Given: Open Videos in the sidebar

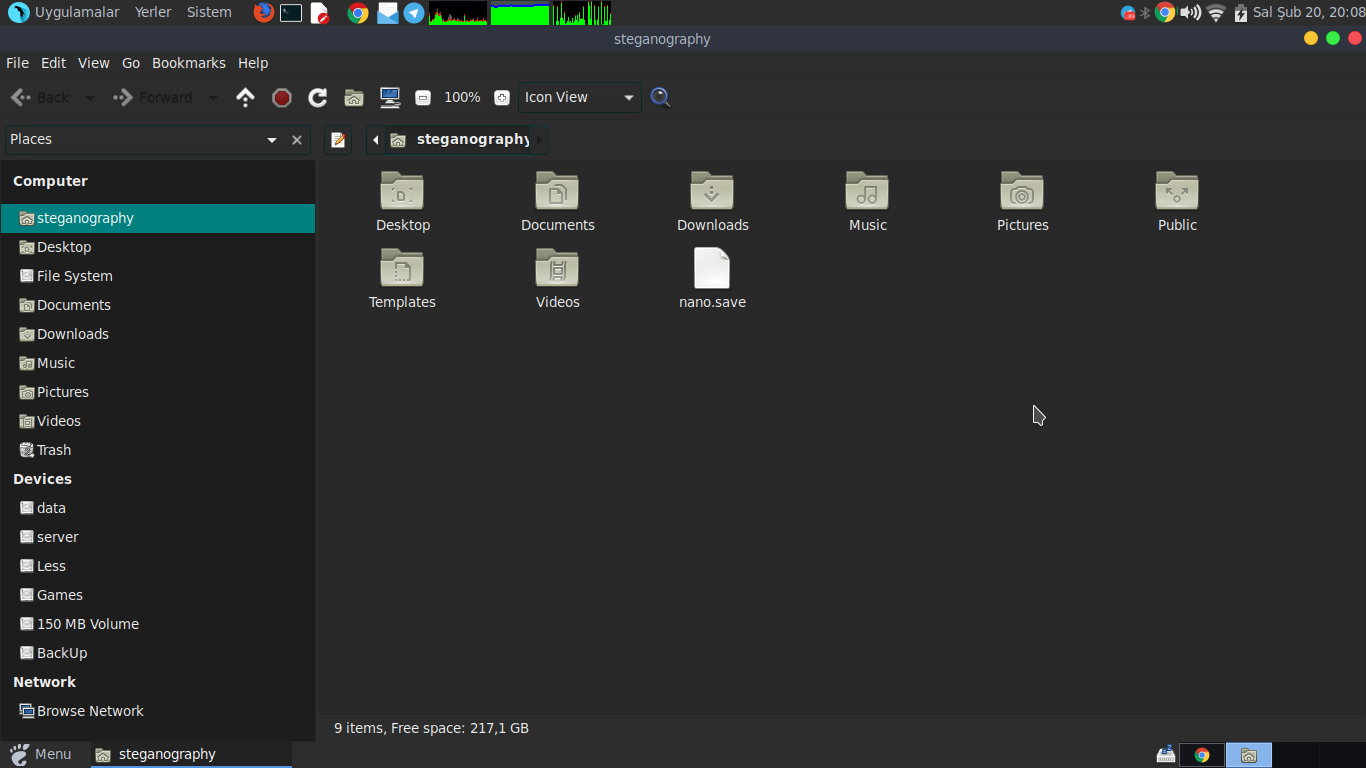Looking at the screenshot, I should (158, 421).
